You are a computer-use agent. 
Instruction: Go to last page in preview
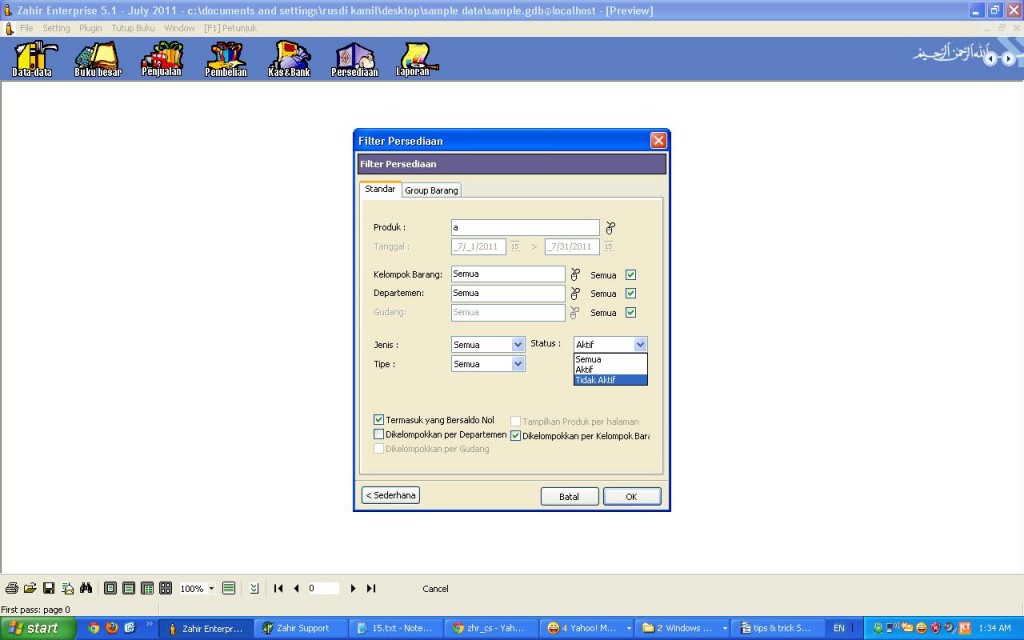371,588
